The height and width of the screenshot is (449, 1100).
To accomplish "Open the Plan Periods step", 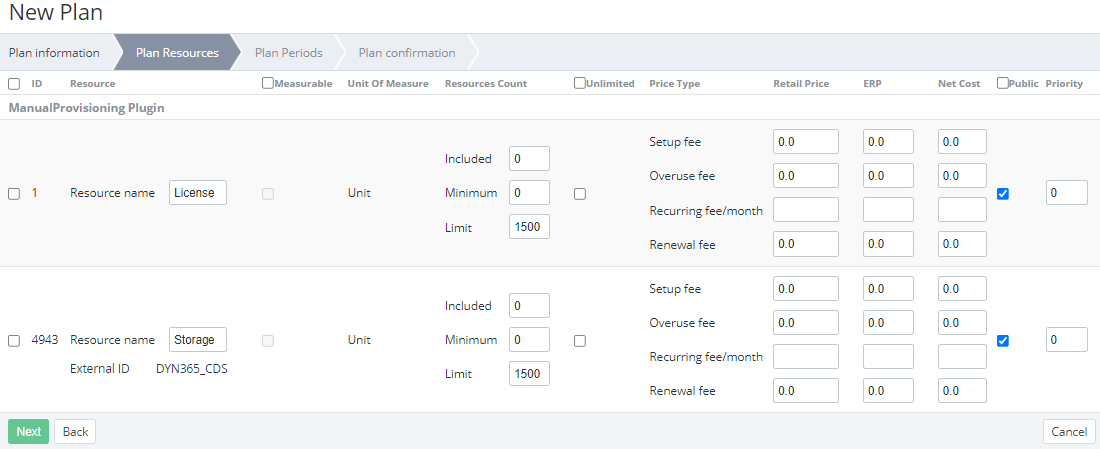I will 288,53.
